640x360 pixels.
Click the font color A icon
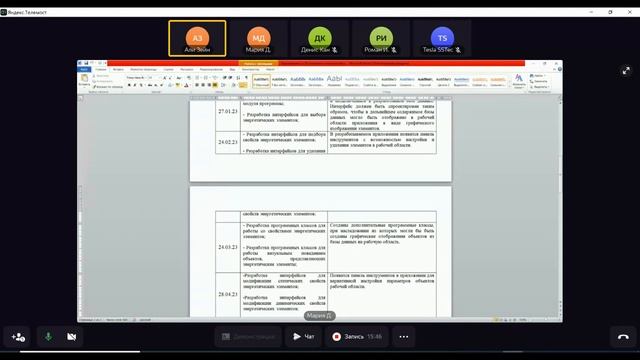tap(187, 85)
